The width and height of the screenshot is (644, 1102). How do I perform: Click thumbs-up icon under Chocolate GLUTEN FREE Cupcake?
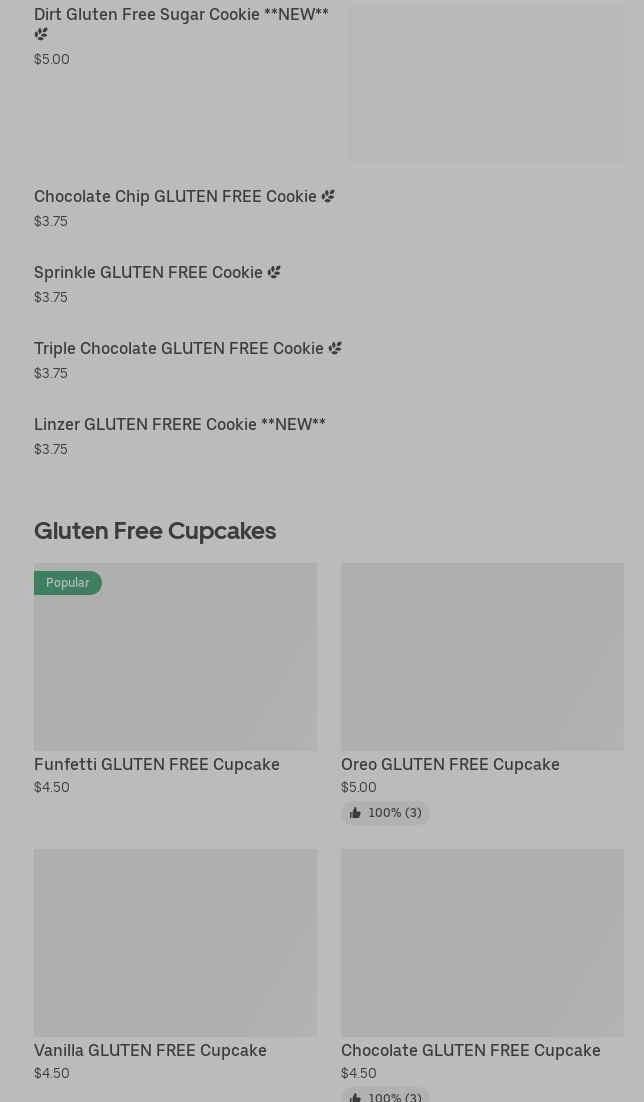tap(355, 1097)
